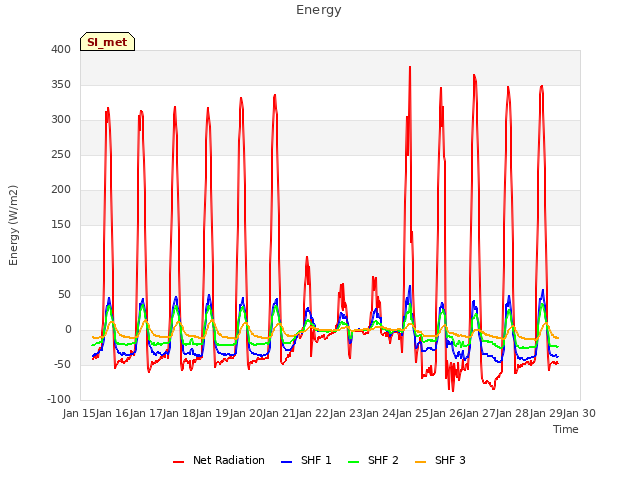
Task: Click the 350 y-axis label
Action: coord(61,84)
